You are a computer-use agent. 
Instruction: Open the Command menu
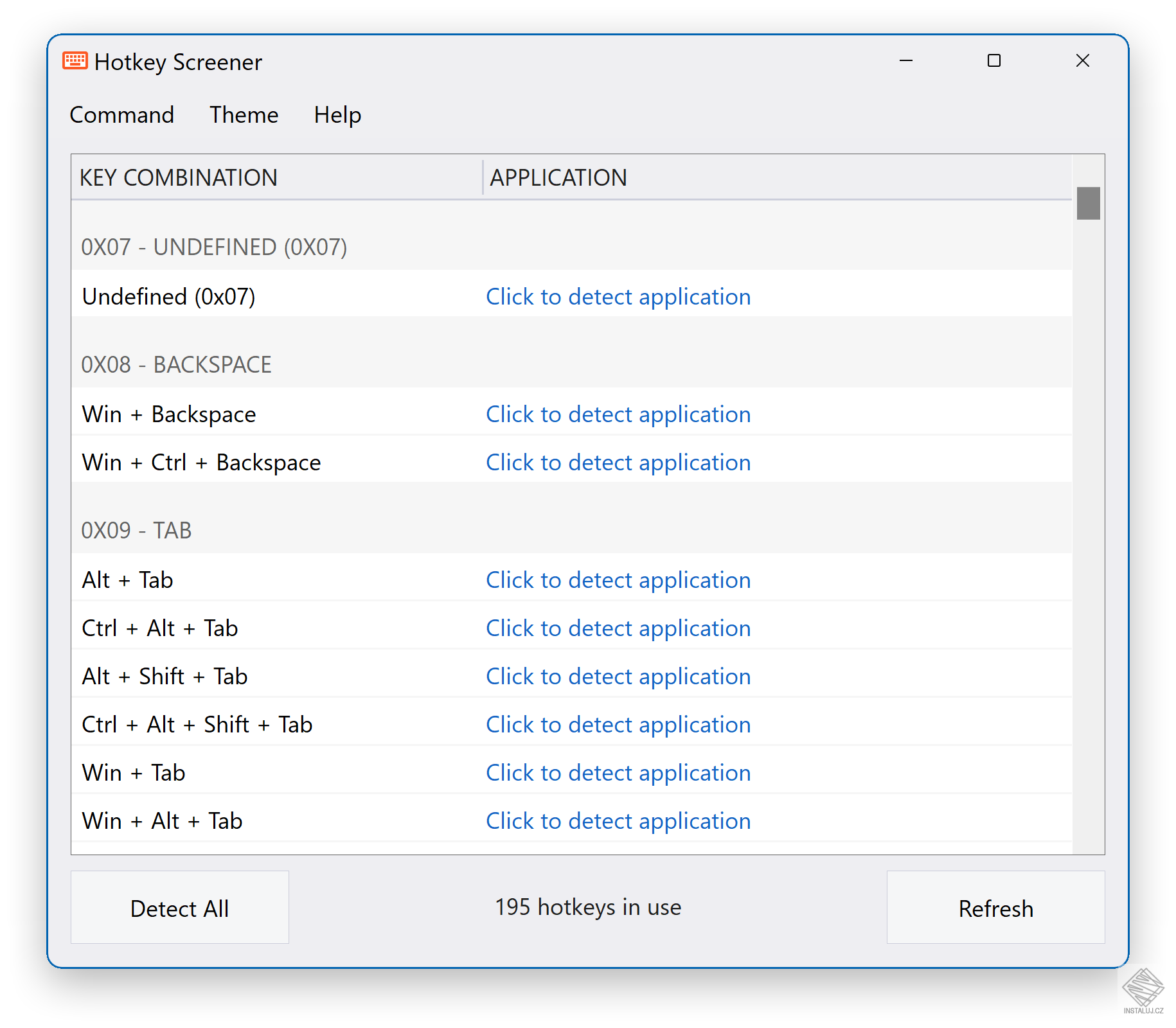(122, 115)
